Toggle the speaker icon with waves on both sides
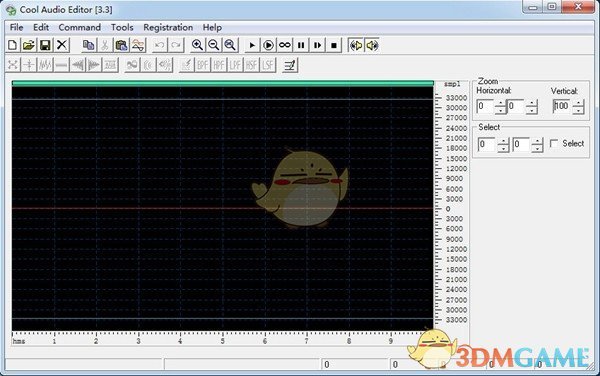The image size is (600, 376). click(x=356, y=45)
